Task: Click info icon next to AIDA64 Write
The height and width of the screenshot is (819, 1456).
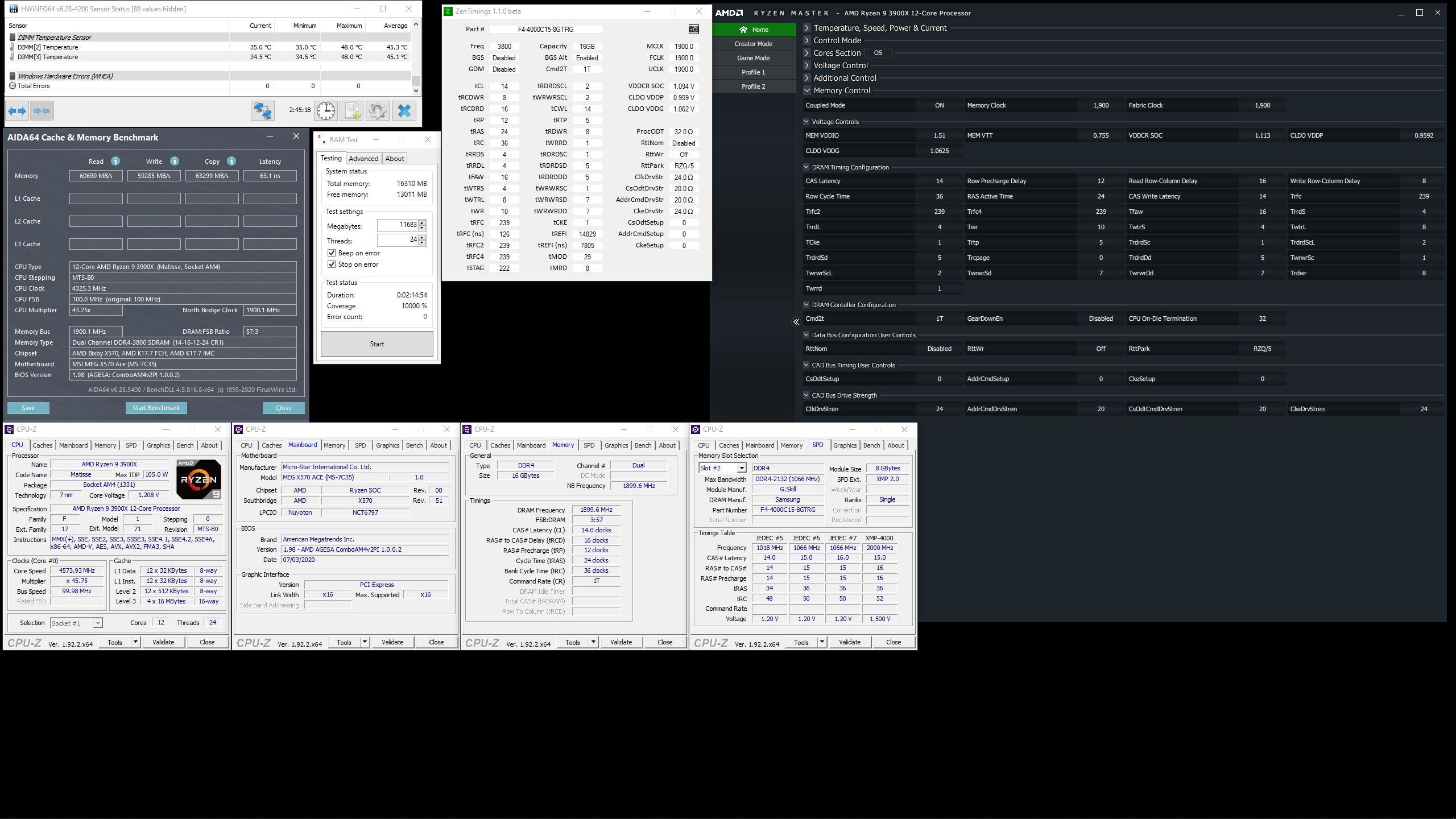Action: [x=175, y=161]
